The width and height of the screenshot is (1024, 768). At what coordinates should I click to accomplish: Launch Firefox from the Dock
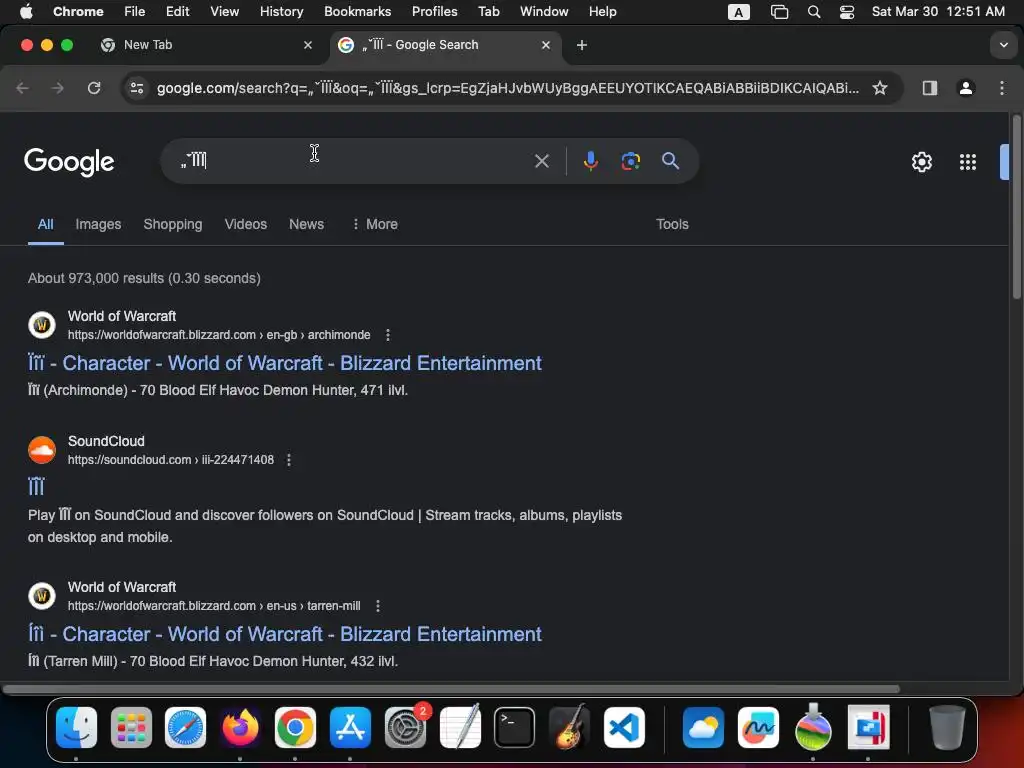240,727
